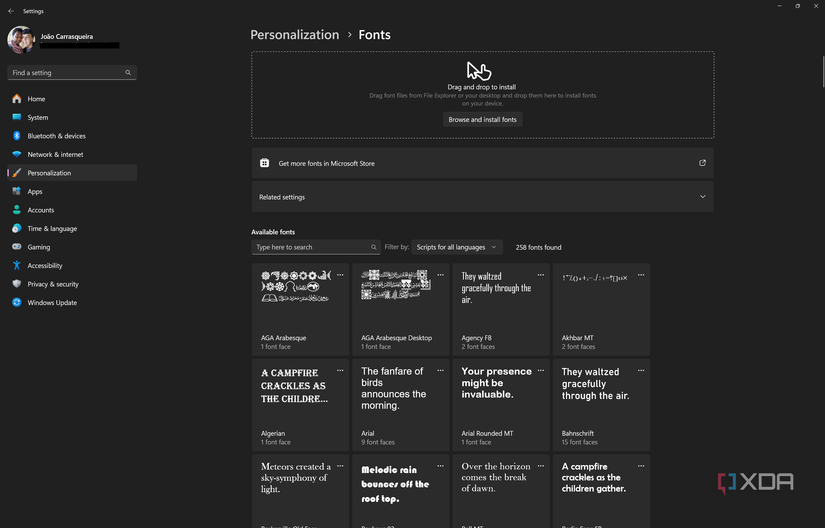This screenshot has height=528, width=825.
Task: Click the Find a setting search box
Action: 72,73
